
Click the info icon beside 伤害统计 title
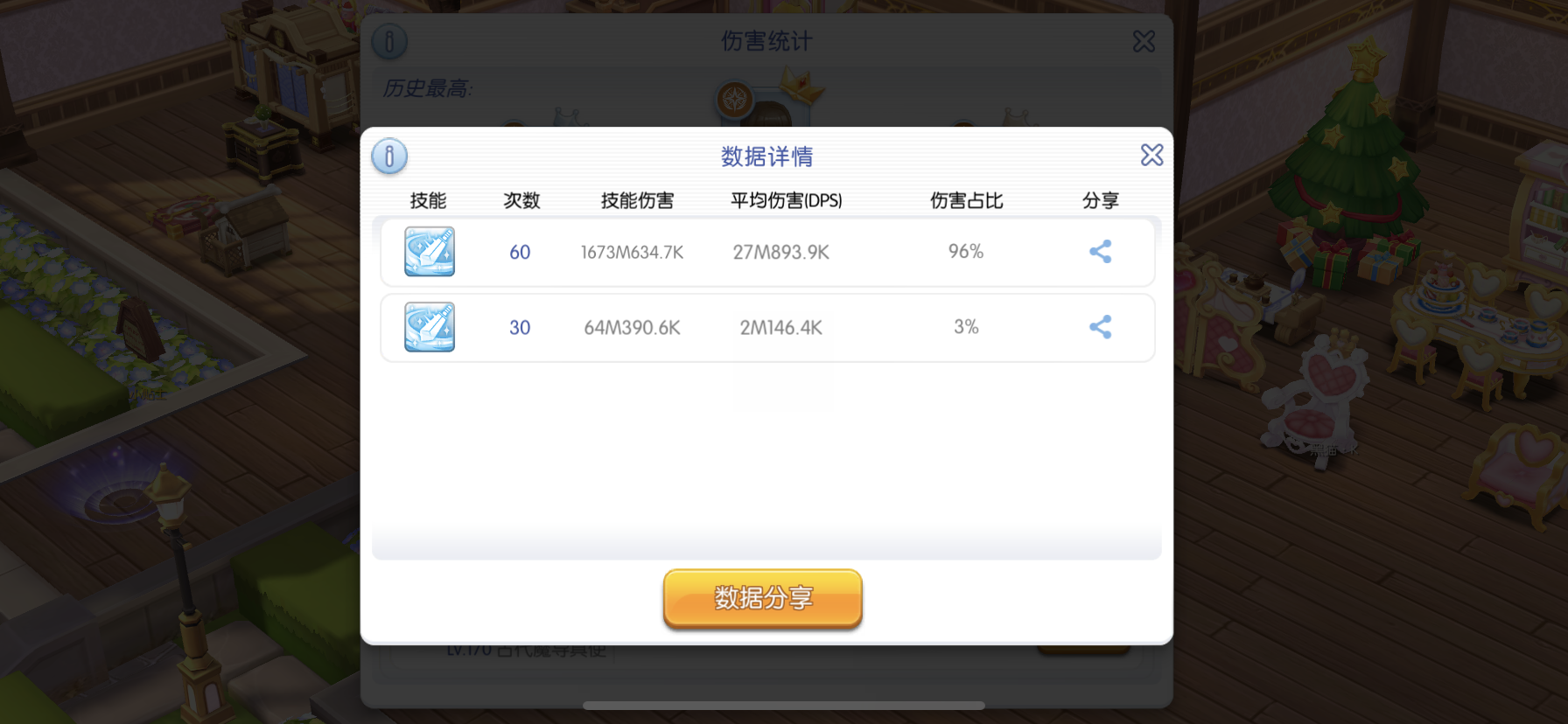point(389,41)
